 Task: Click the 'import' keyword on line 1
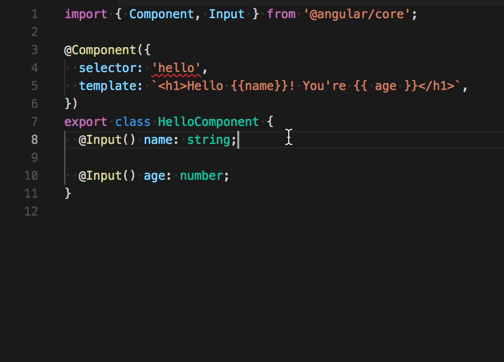click(86, 14)
